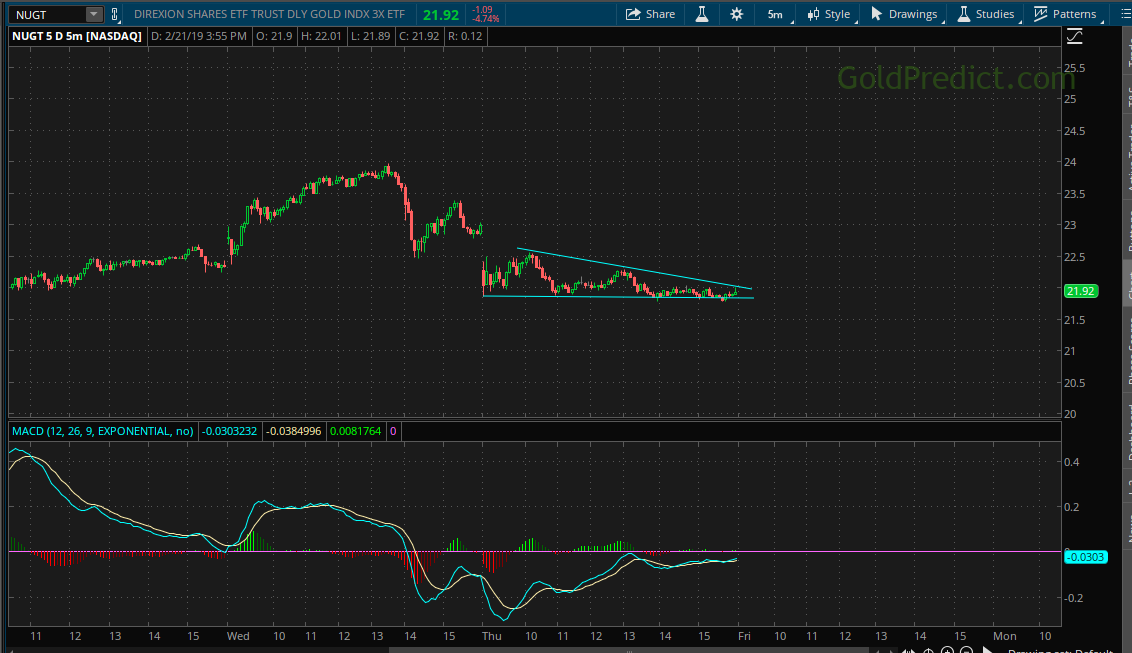Viewport: 1132px width, 653px height.
Task: Click the 20 price axis label
Action: tap(1070, 414)
